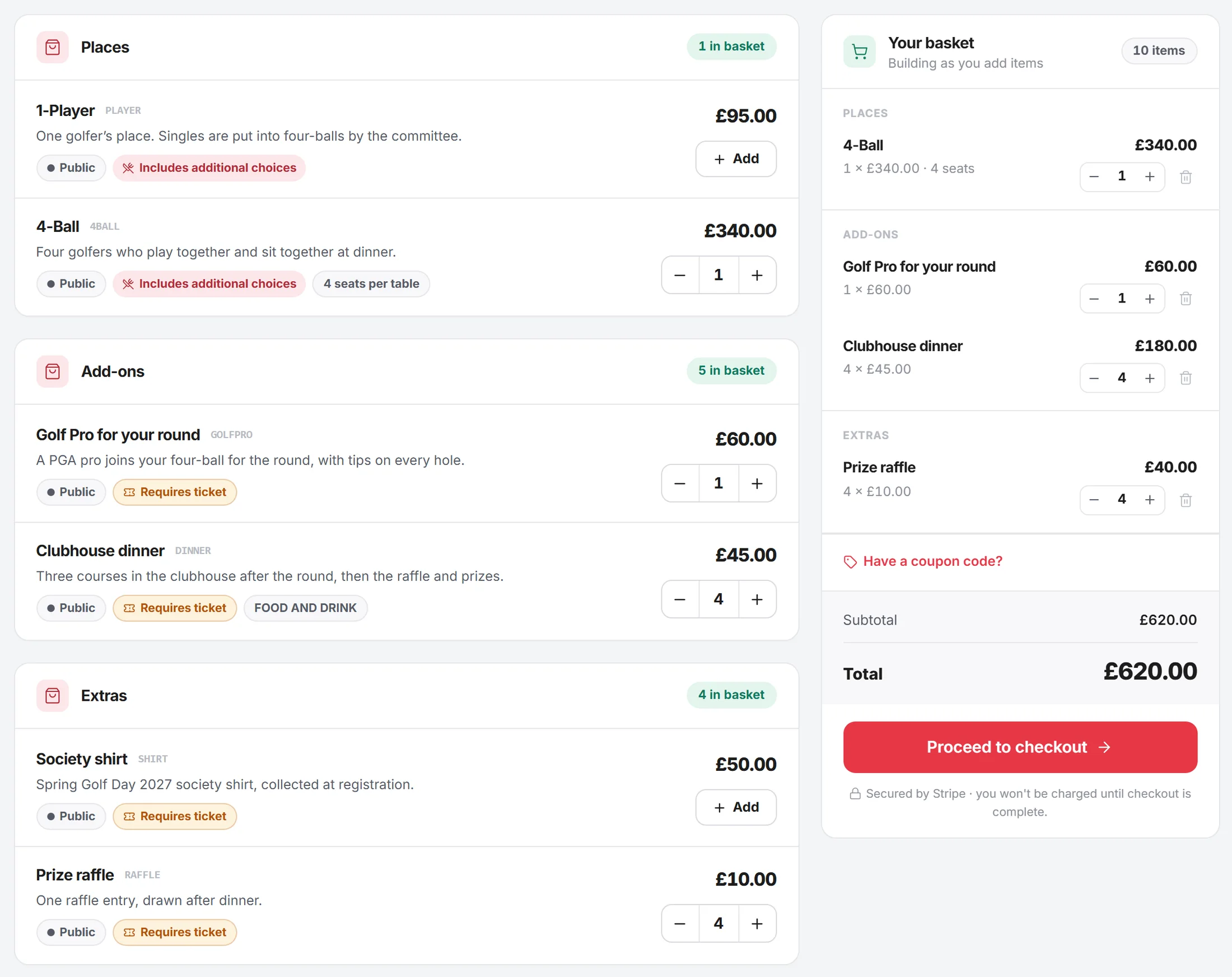The width and height of the screenshot is (1232, 977).
Task: Click 1-Player Includes additional choices tag
Action: (209, 168)
